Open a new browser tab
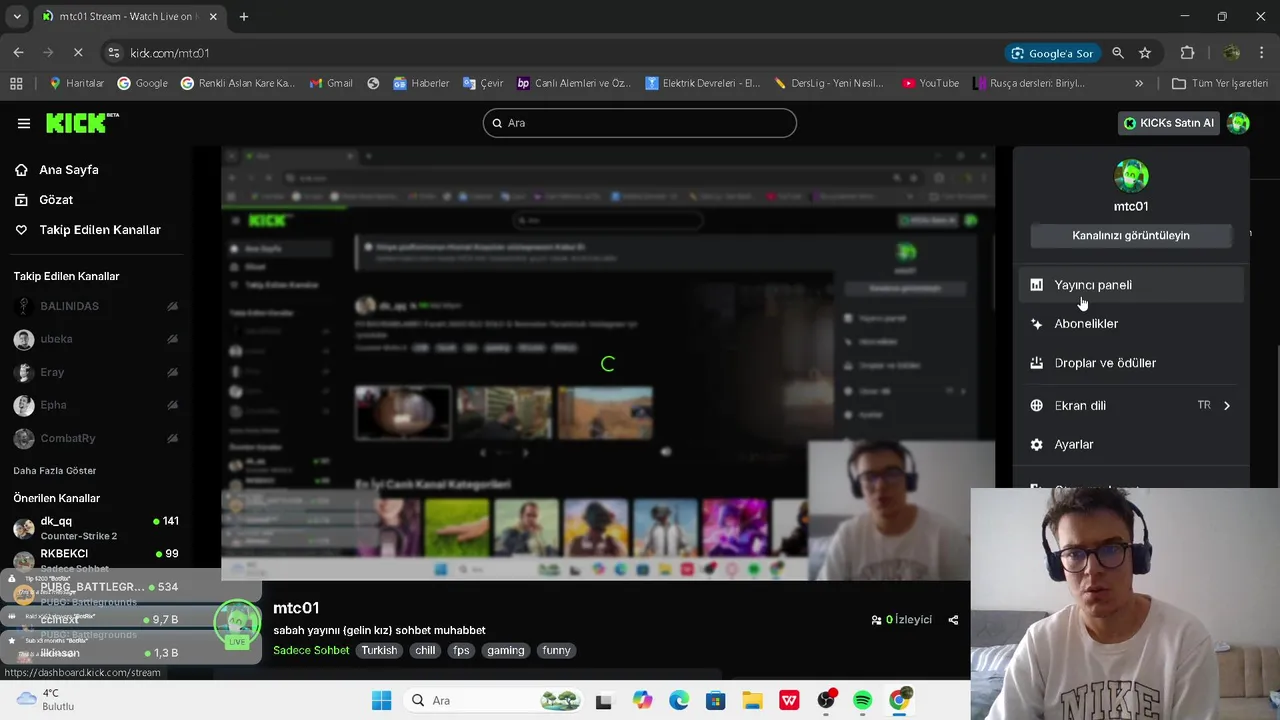This screenshot has width=1280, height=720. pyautogui.click(x=244, y=17)
